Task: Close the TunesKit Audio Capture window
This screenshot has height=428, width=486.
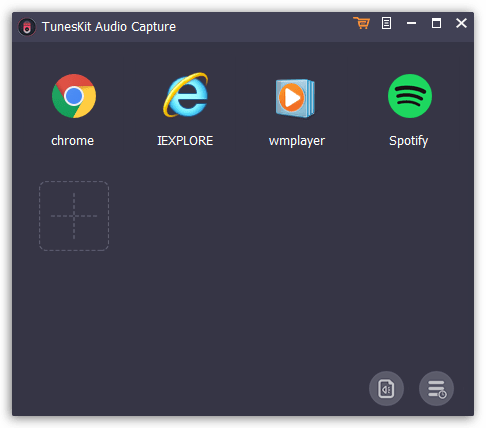Action: click(461, 23)
